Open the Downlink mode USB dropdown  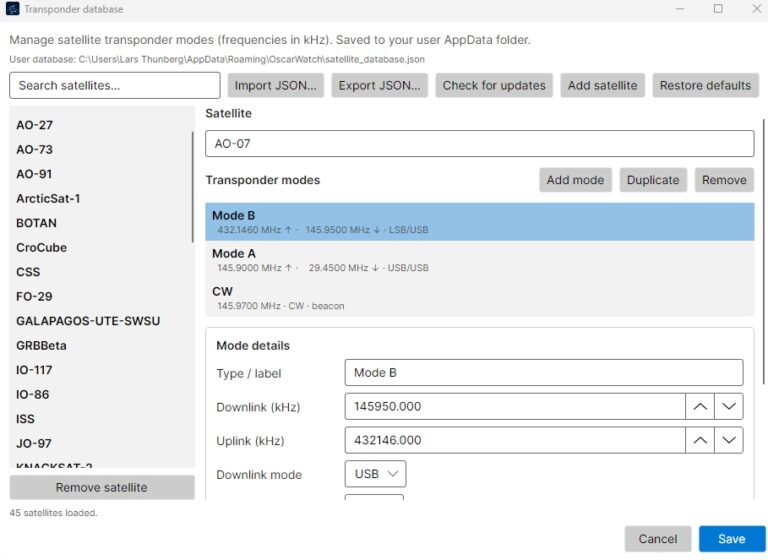375,474
